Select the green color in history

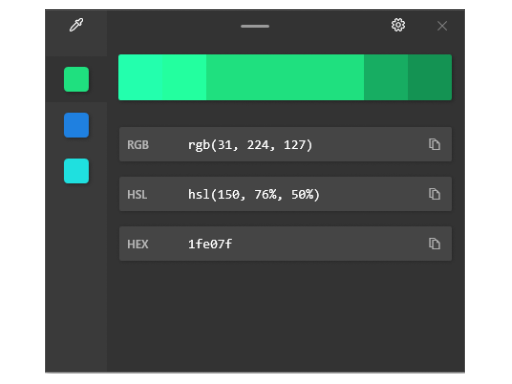pyautogui.click(x=76, y=79)
